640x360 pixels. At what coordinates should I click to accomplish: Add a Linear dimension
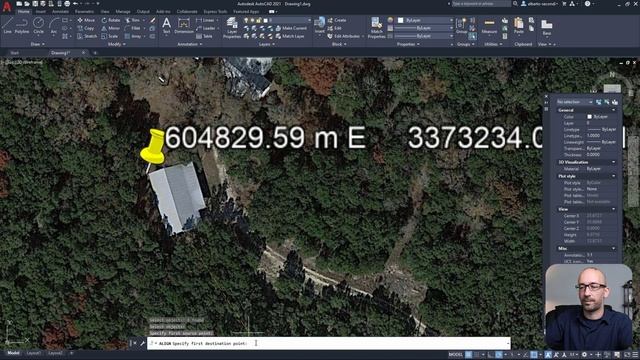pos(206,20)
